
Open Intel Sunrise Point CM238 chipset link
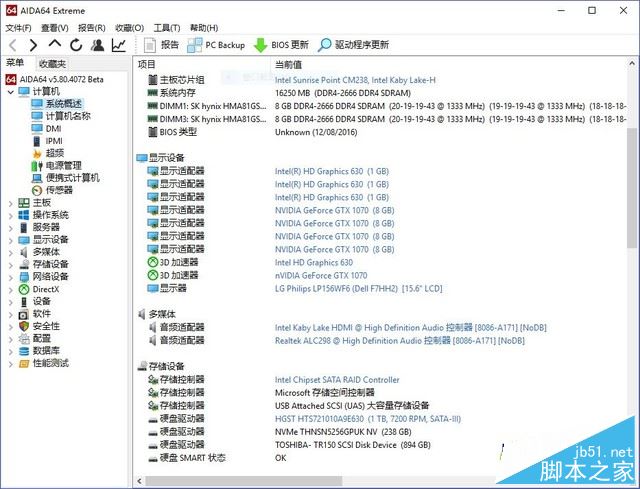coord(355,80)
